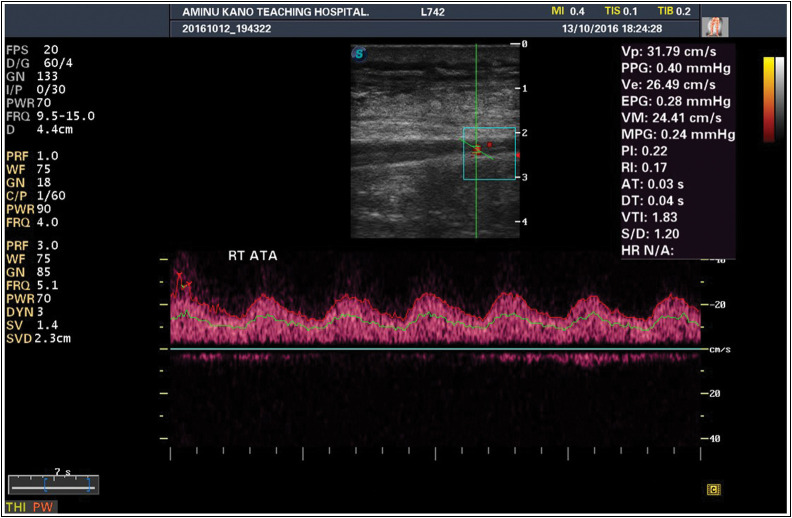Select the RT ATA annotation label
The width and height of the screenshot is (792, 518).
(x=252, y=256)
